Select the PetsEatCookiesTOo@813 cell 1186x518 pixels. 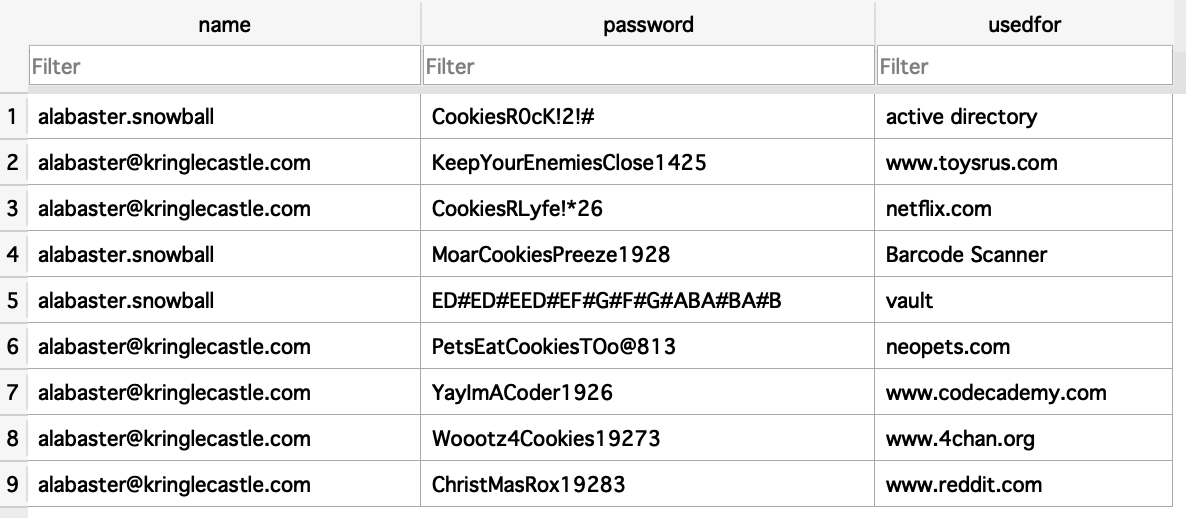647,346
